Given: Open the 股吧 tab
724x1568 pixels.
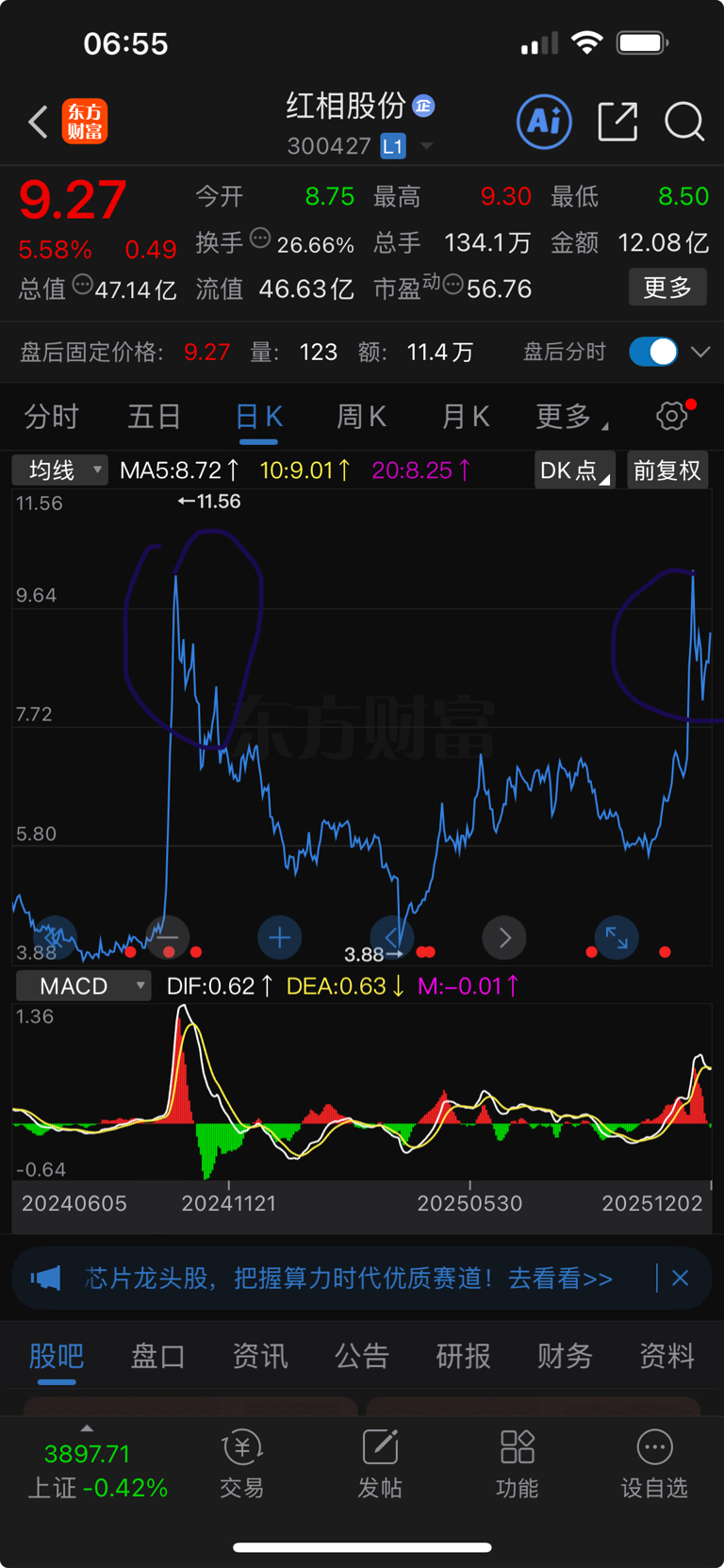Looking at the screenshot, I should [x=57, y=1356].
